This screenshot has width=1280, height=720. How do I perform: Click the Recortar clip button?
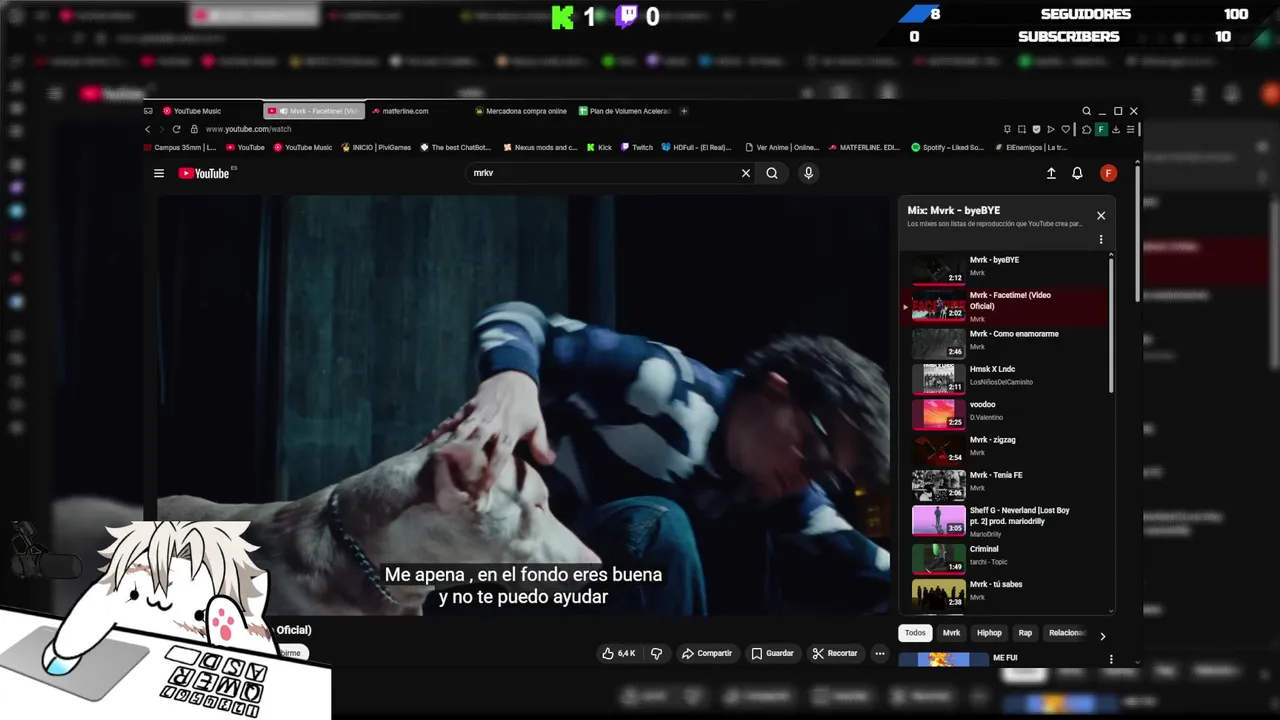point(835,653)
